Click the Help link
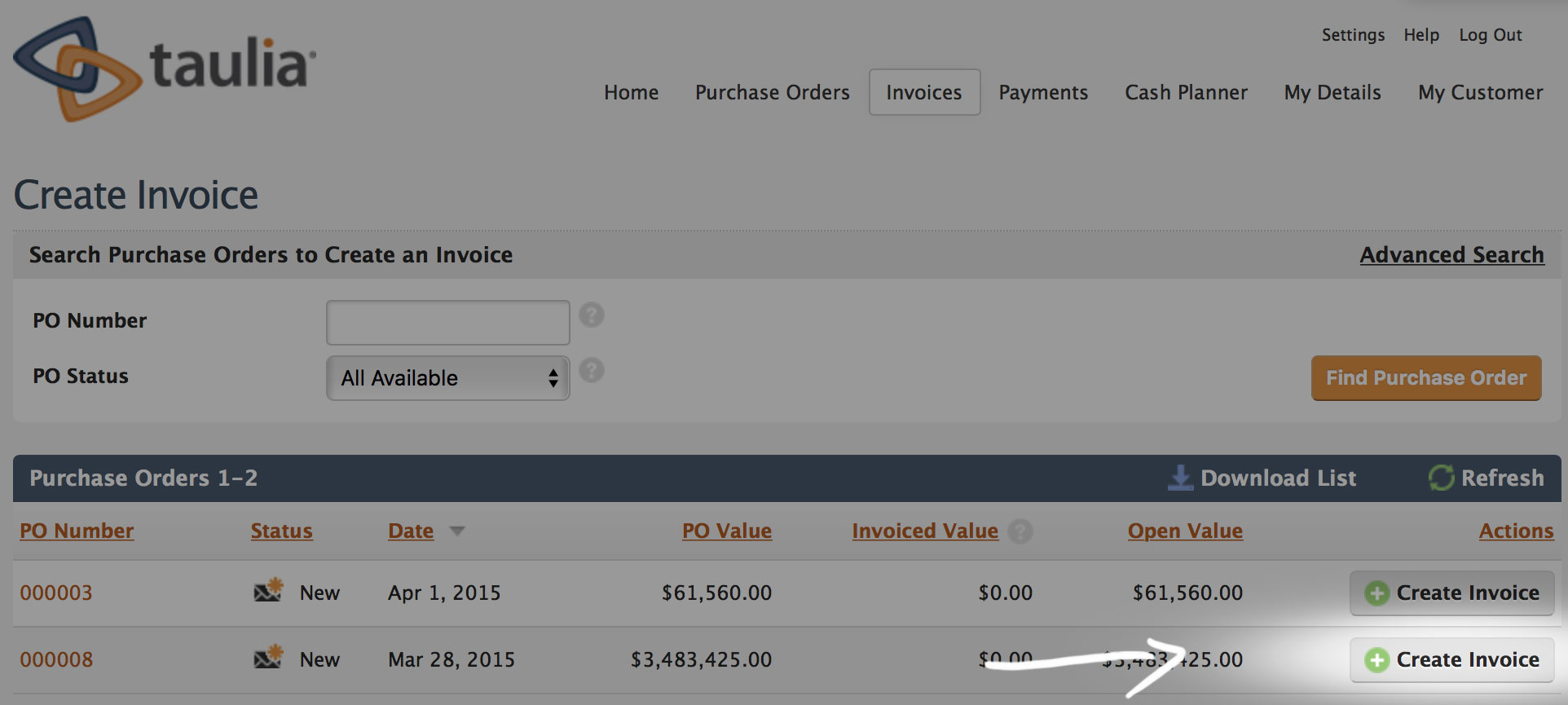Image resolution: width=1568 pixels, height=705 pixels. click(x=1421, y=35)
